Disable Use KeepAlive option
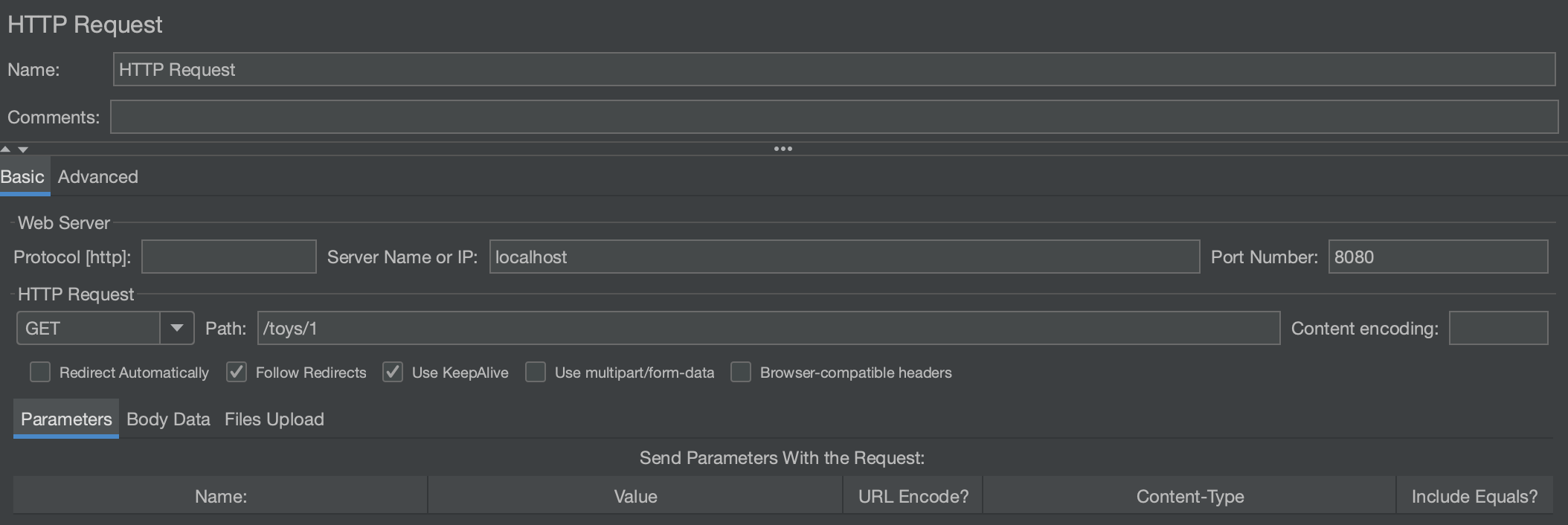 click(x=393, y=372)
